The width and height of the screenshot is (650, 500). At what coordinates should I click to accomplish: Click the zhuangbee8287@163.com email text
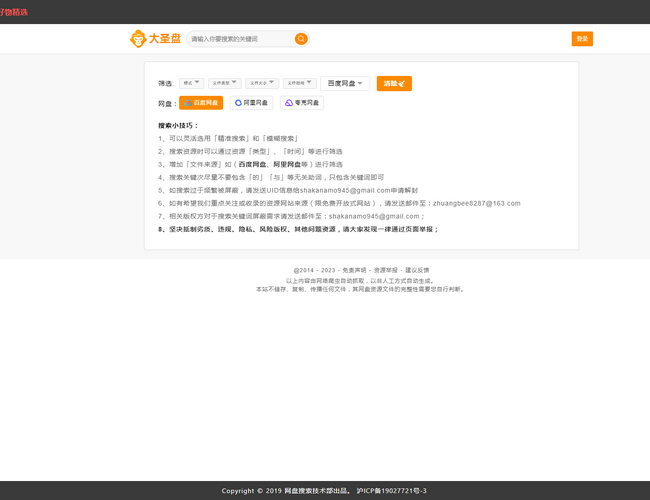coord(477,204)
